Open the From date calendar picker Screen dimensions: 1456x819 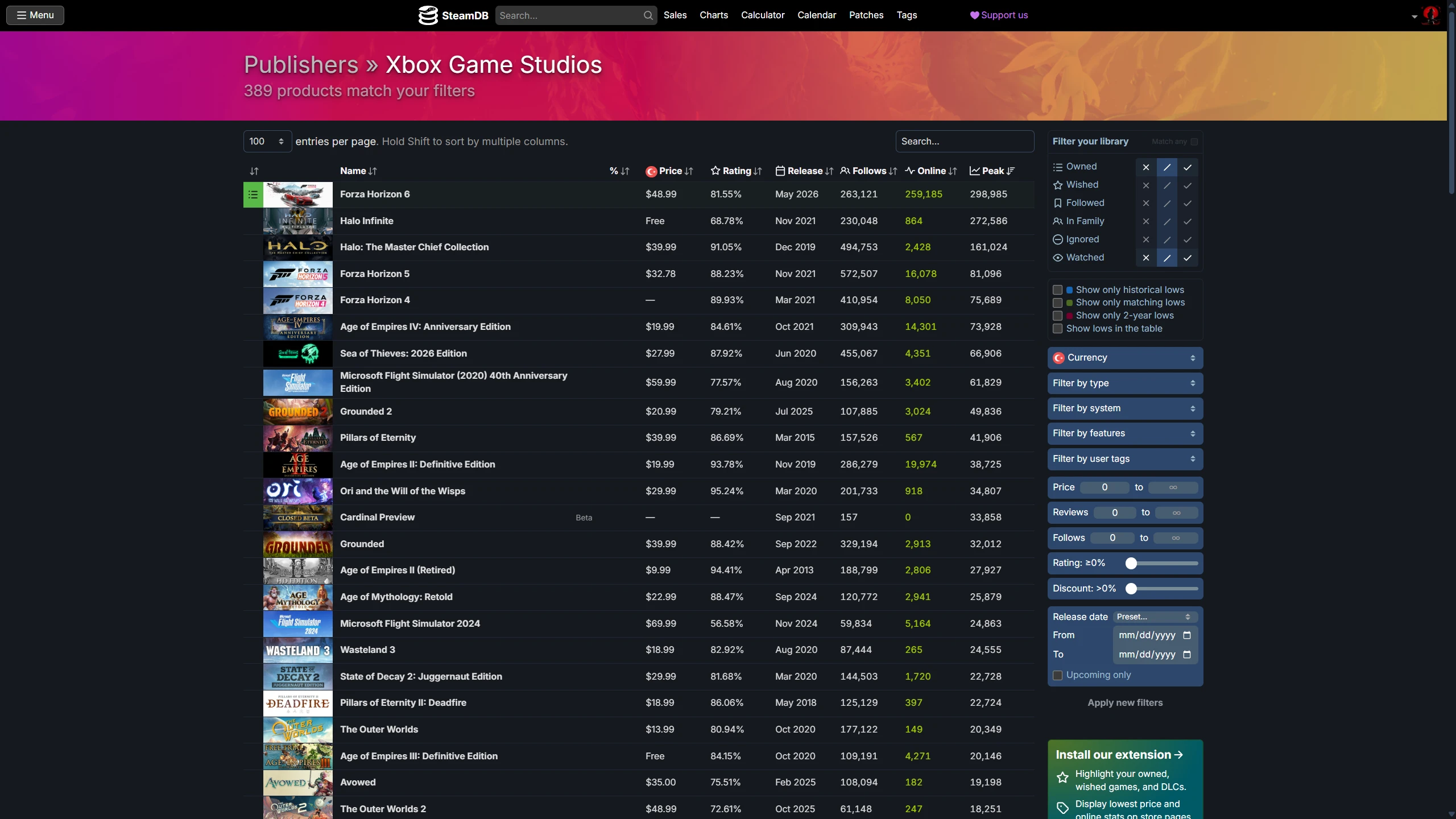(x=1187, y=635)
